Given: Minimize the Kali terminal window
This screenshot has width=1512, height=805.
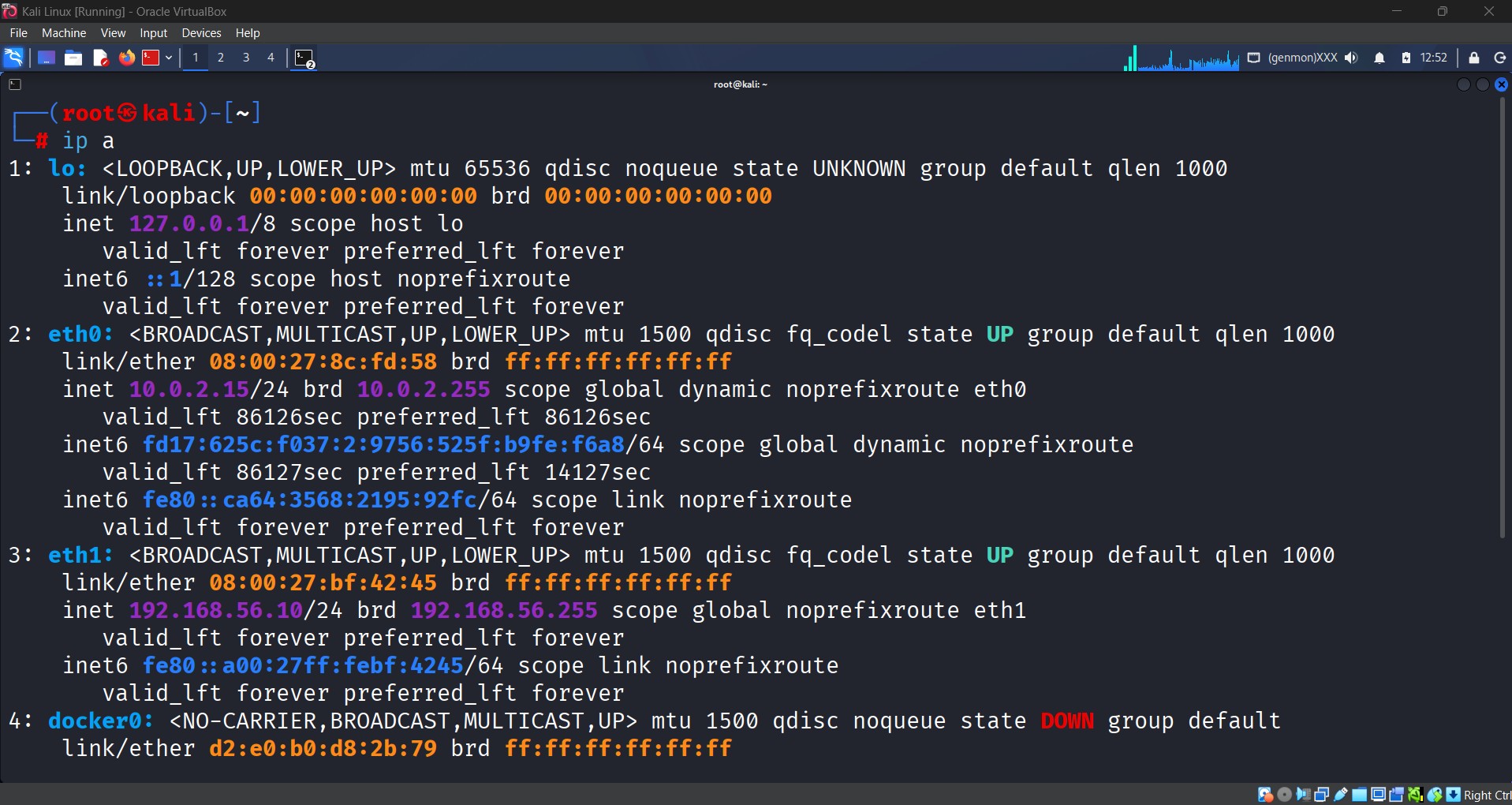Looking at the screenshot, I should coord(1464,84).
